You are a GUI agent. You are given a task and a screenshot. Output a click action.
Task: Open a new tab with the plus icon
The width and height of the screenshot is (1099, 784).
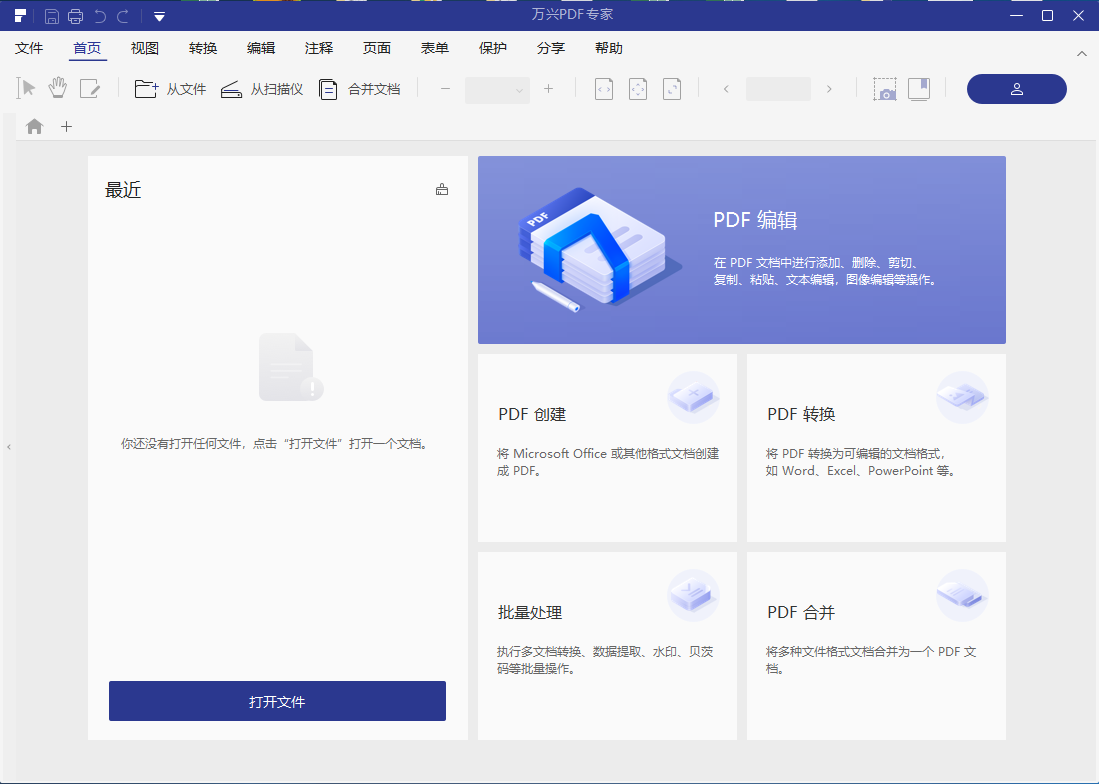tap(66, 126)
